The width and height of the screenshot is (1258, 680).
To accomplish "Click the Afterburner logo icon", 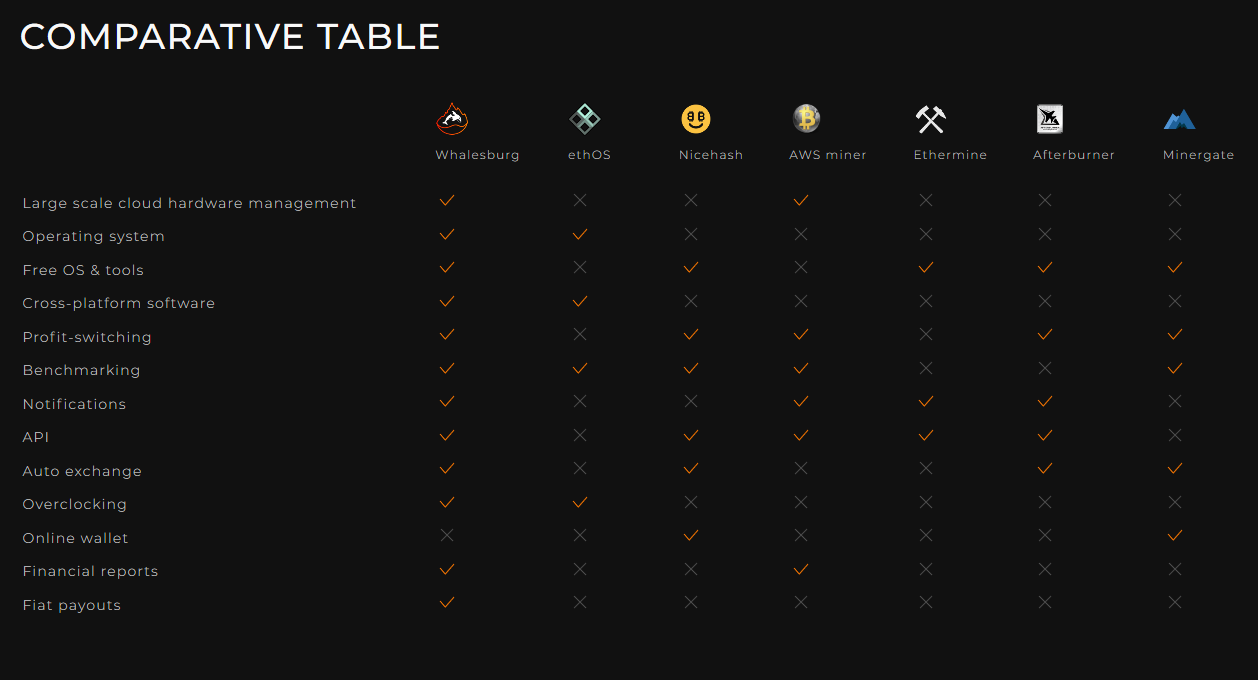I will pyautogui.click(x=1049, y=119).
